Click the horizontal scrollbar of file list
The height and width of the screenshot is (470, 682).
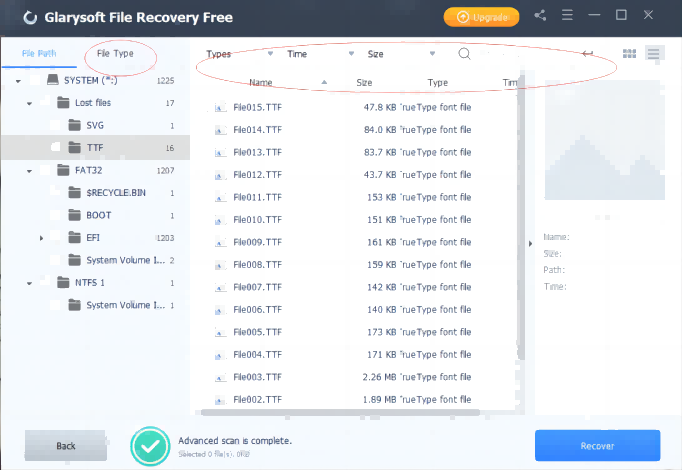click(x=341, y=412)
